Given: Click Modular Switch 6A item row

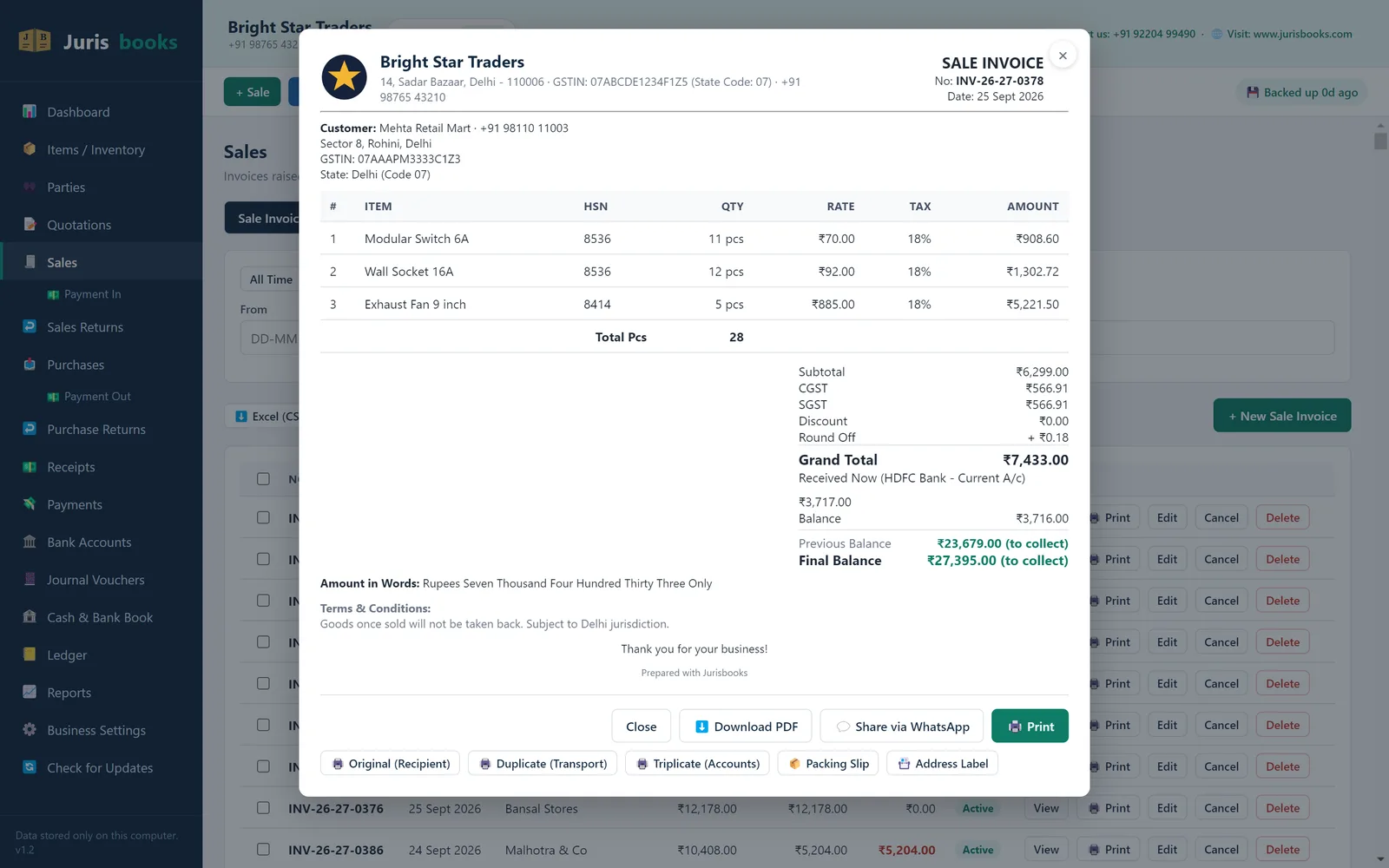Looking at the screenshot, I should click(x=694, y=239).
